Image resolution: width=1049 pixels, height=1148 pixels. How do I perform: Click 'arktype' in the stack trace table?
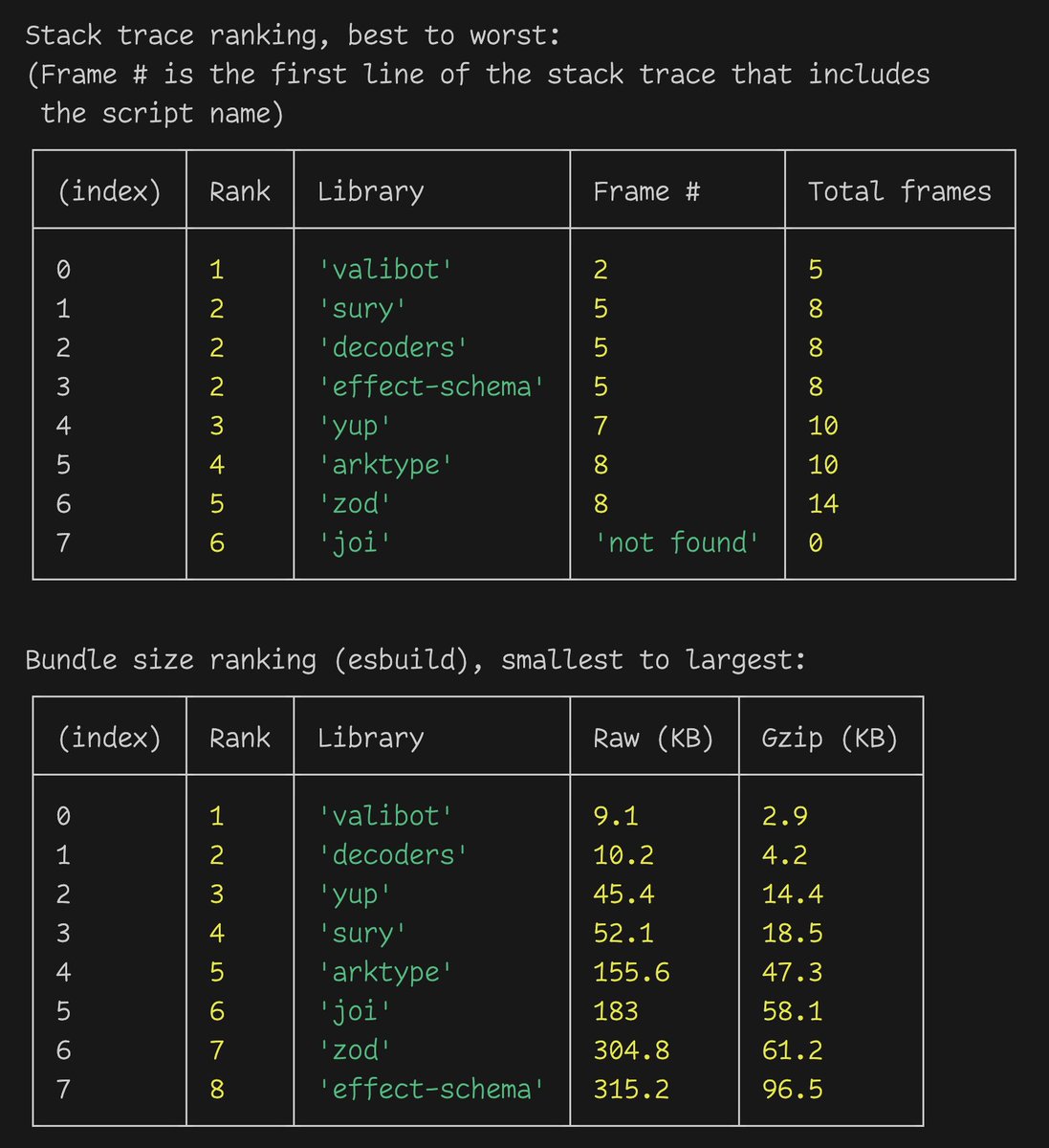[385, 465]
